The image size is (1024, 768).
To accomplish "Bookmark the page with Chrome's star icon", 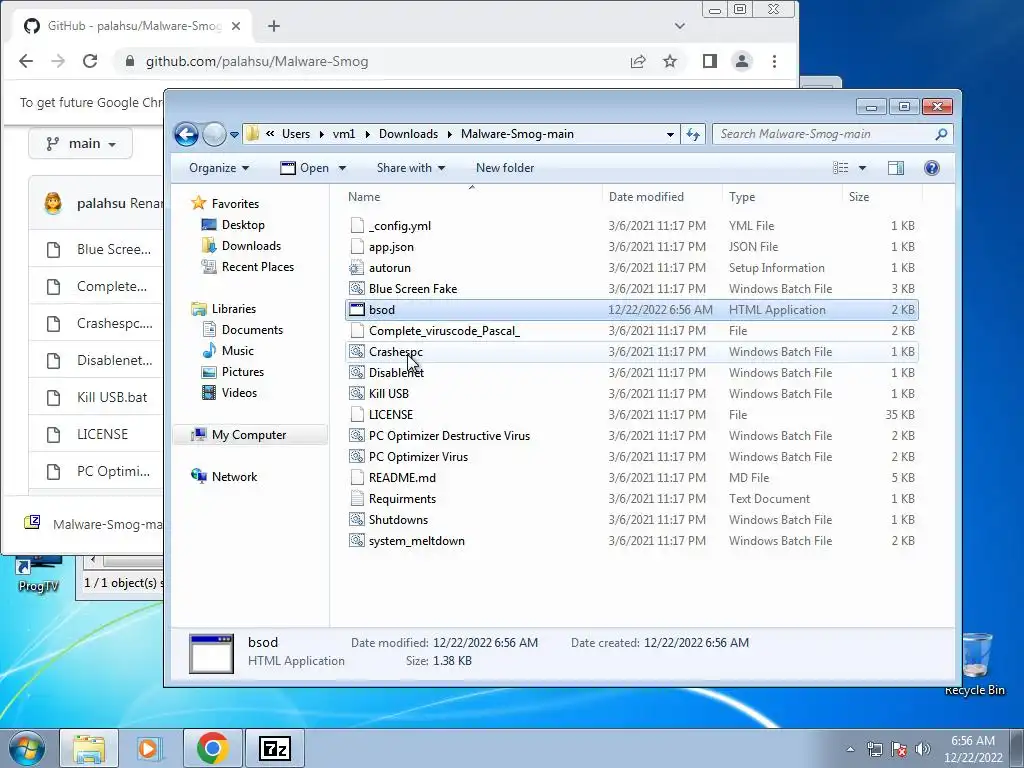I will [x=670, y=61].
